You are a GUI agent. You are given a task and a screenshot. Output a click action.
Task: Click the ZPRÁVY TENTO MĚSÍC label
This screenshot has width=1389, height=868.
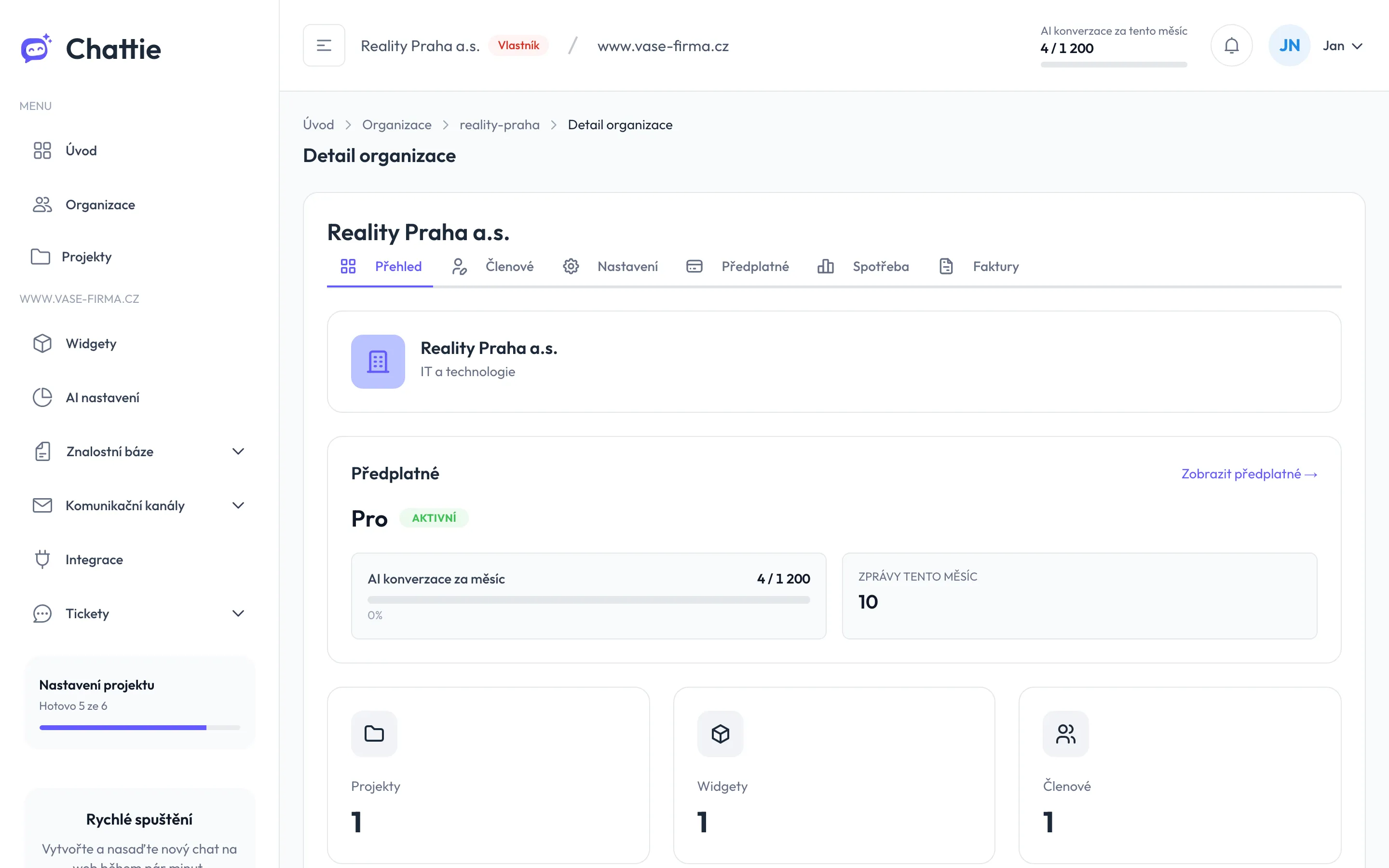point(917,576)
